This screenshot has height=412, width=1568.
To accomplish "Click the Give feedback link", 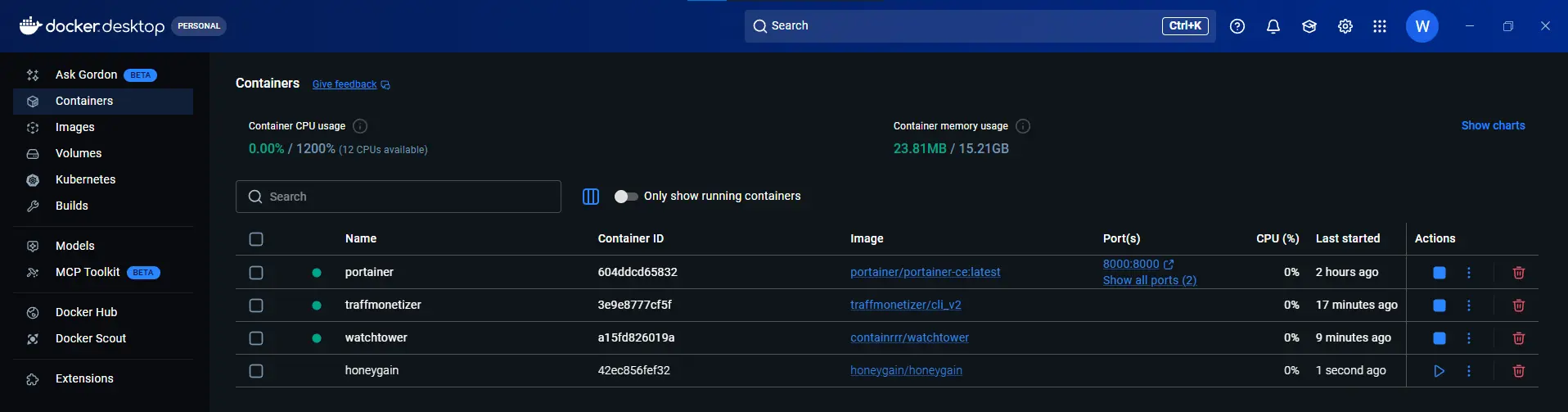I will [x=345, y=84].
